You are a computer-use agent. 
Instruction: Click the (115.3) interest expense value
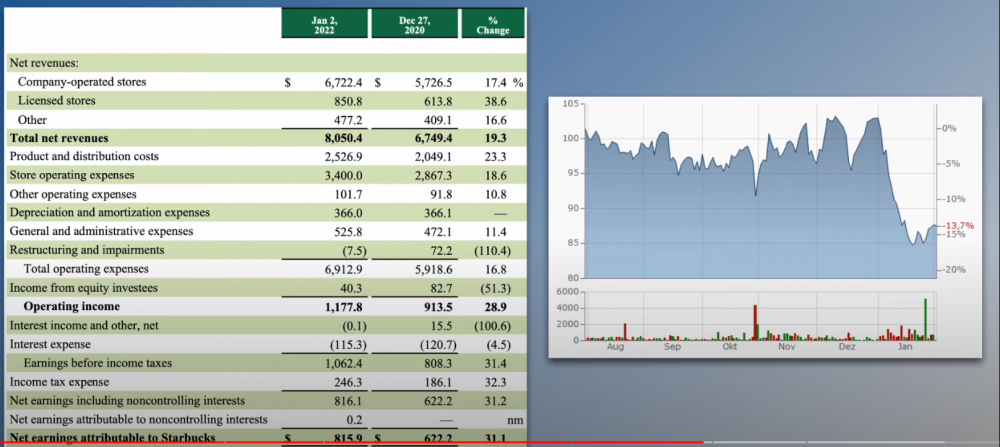tap(348, 344)
